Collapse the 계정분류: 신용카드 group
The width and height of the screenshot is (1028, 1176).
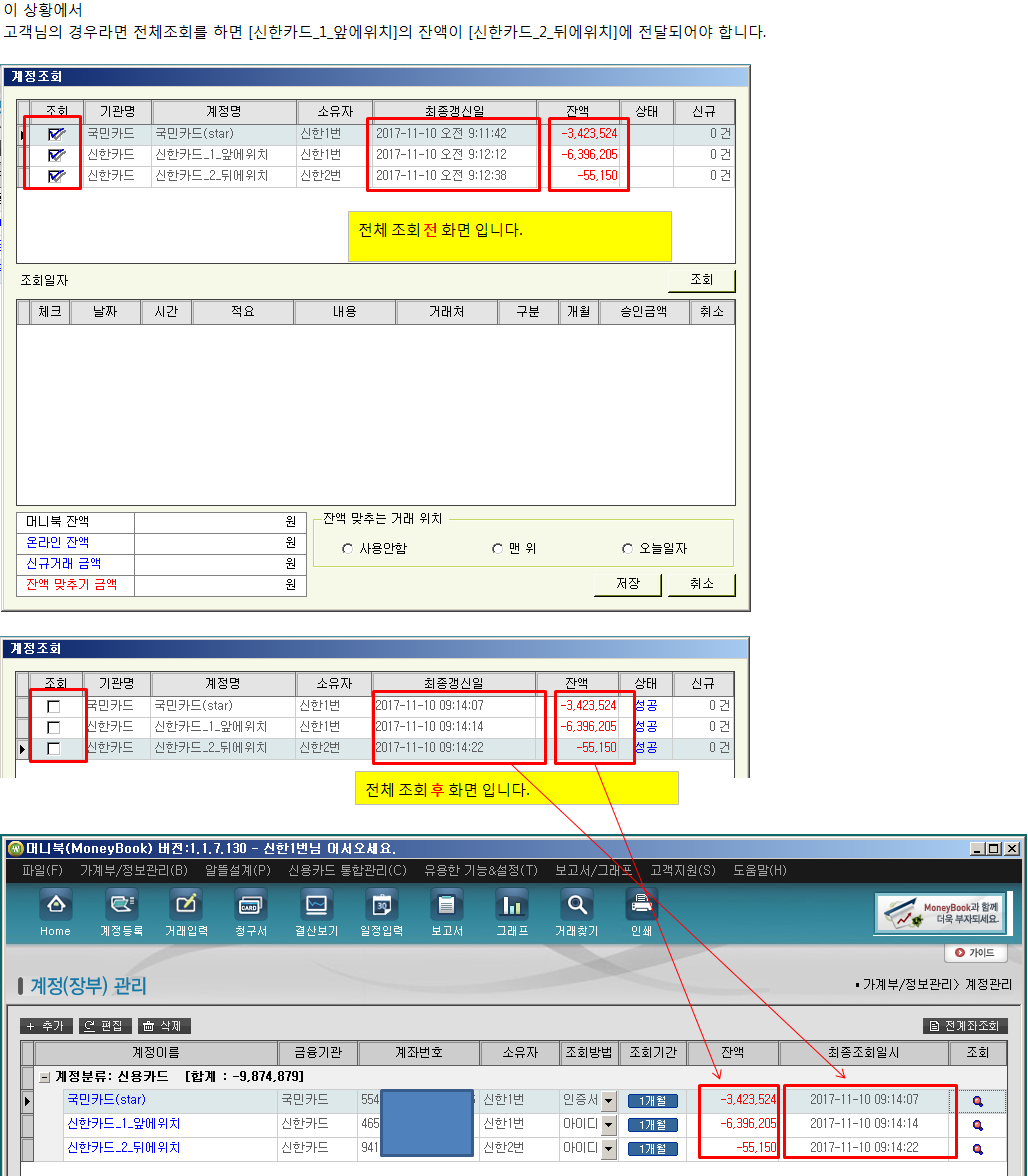(x=45, y=1077)
